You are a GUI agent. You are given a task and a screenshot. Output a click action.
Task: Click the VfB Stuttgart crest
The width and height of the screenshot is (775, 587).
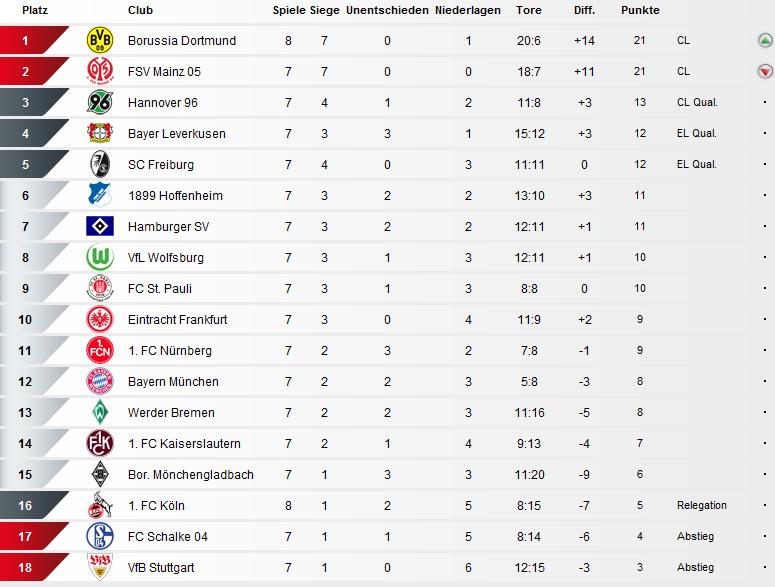[x=99, y=568]
